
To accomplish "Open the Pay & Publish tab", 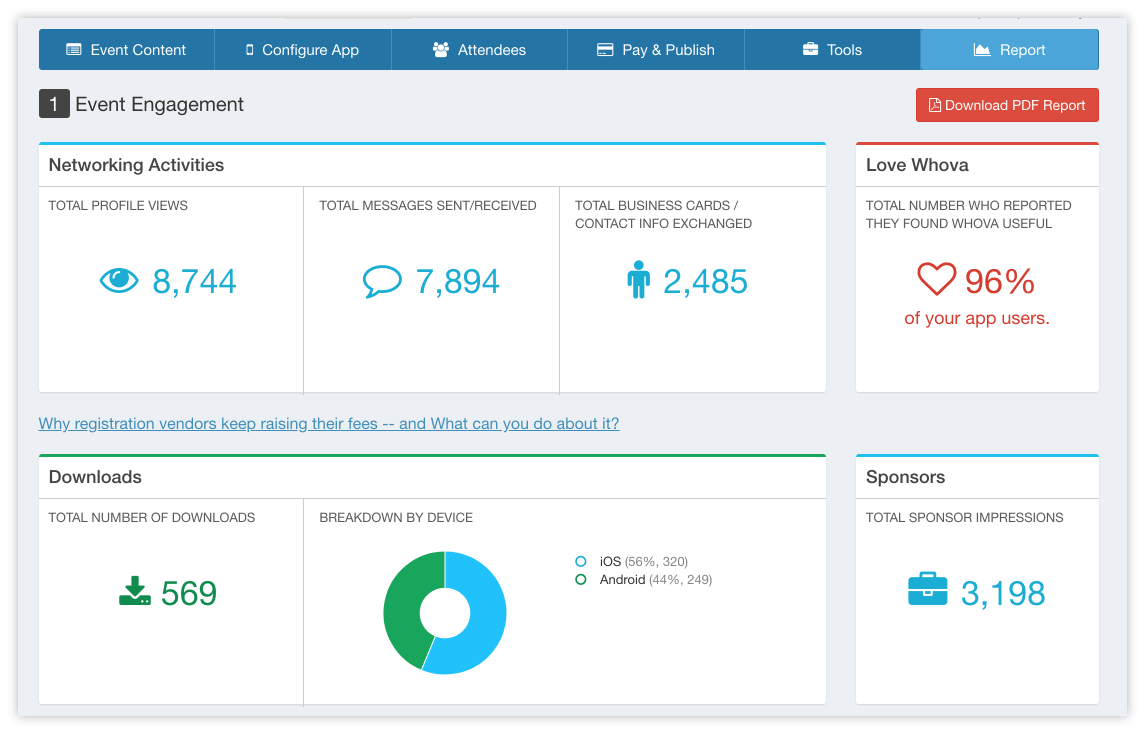I will [x=655, y=49].
